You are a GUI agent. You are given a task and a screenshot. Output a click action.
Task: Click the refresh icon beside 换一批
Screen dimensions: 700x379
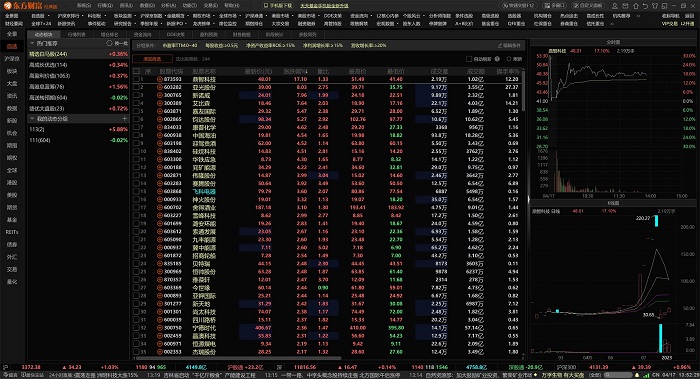click(x=109, y=43)
